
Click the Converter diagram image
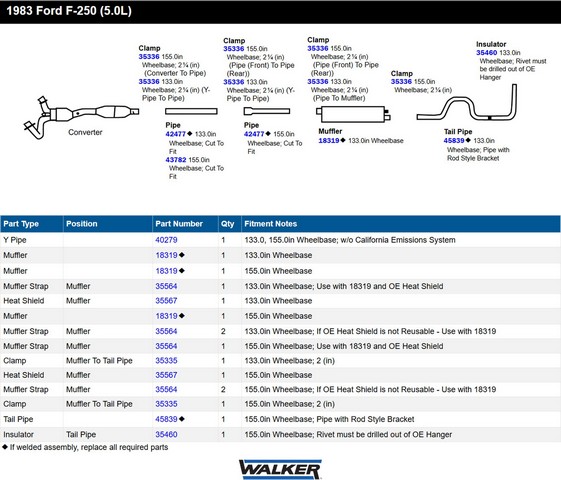tap(81, 117)
